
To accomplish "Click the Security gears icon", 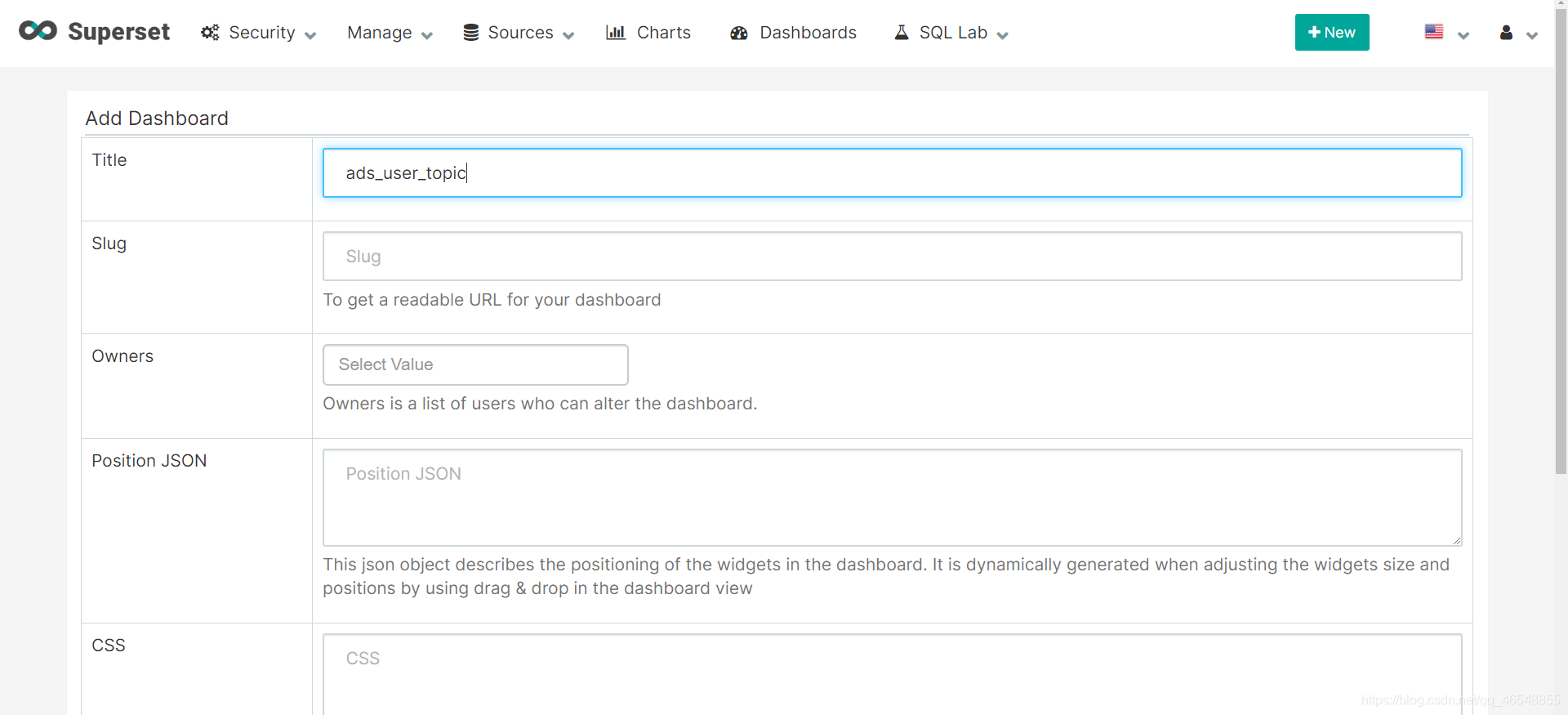I will tap(211, 33).
